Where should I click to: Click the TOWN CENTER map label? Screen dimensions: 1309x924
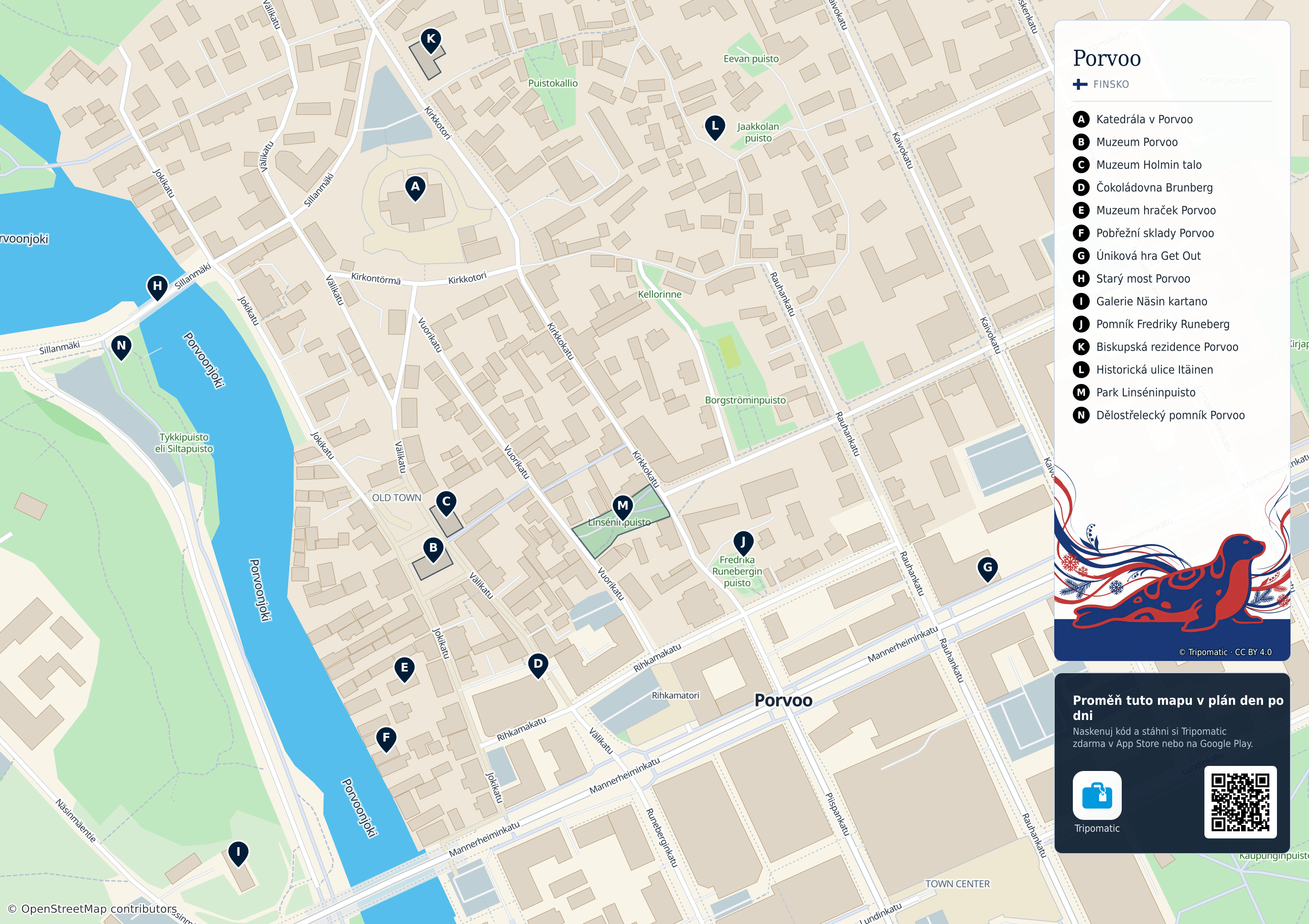957,884
